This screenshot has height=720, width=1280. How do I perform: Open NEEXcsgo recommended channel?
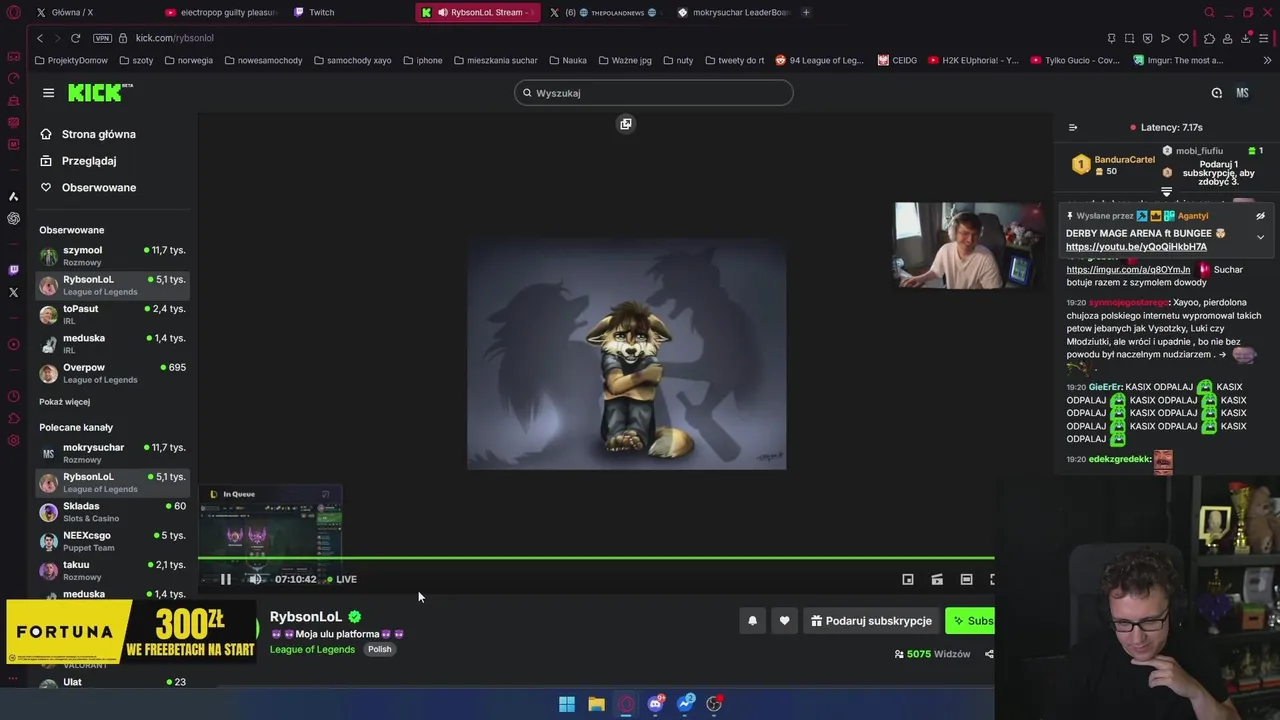pyautogui.click(x=112, y=541)
